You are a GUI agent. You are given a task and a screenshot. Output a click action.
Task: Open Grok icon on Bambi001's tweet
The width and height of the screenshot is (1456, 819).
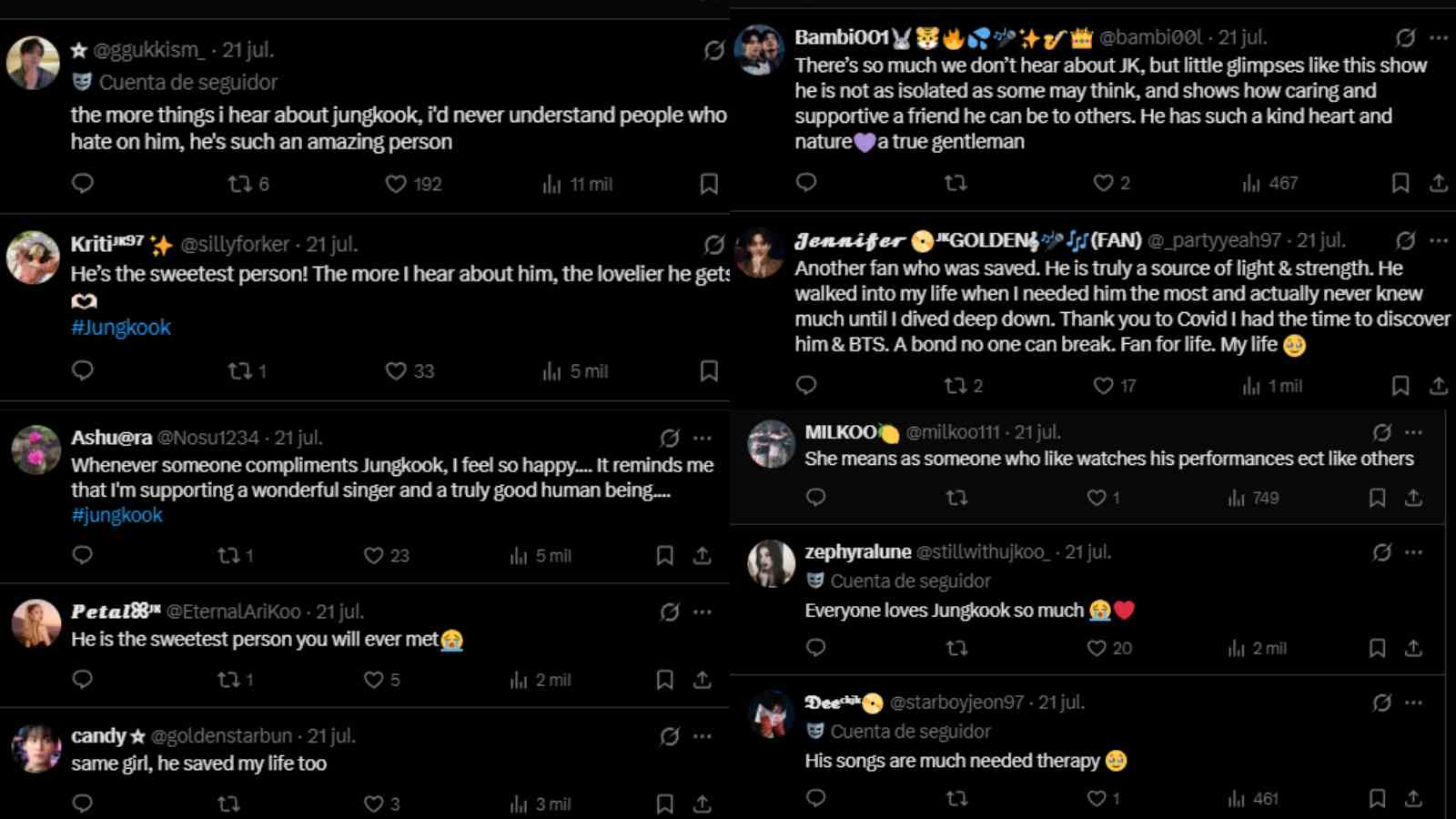pyautogui.click(x=1405, y=37)
